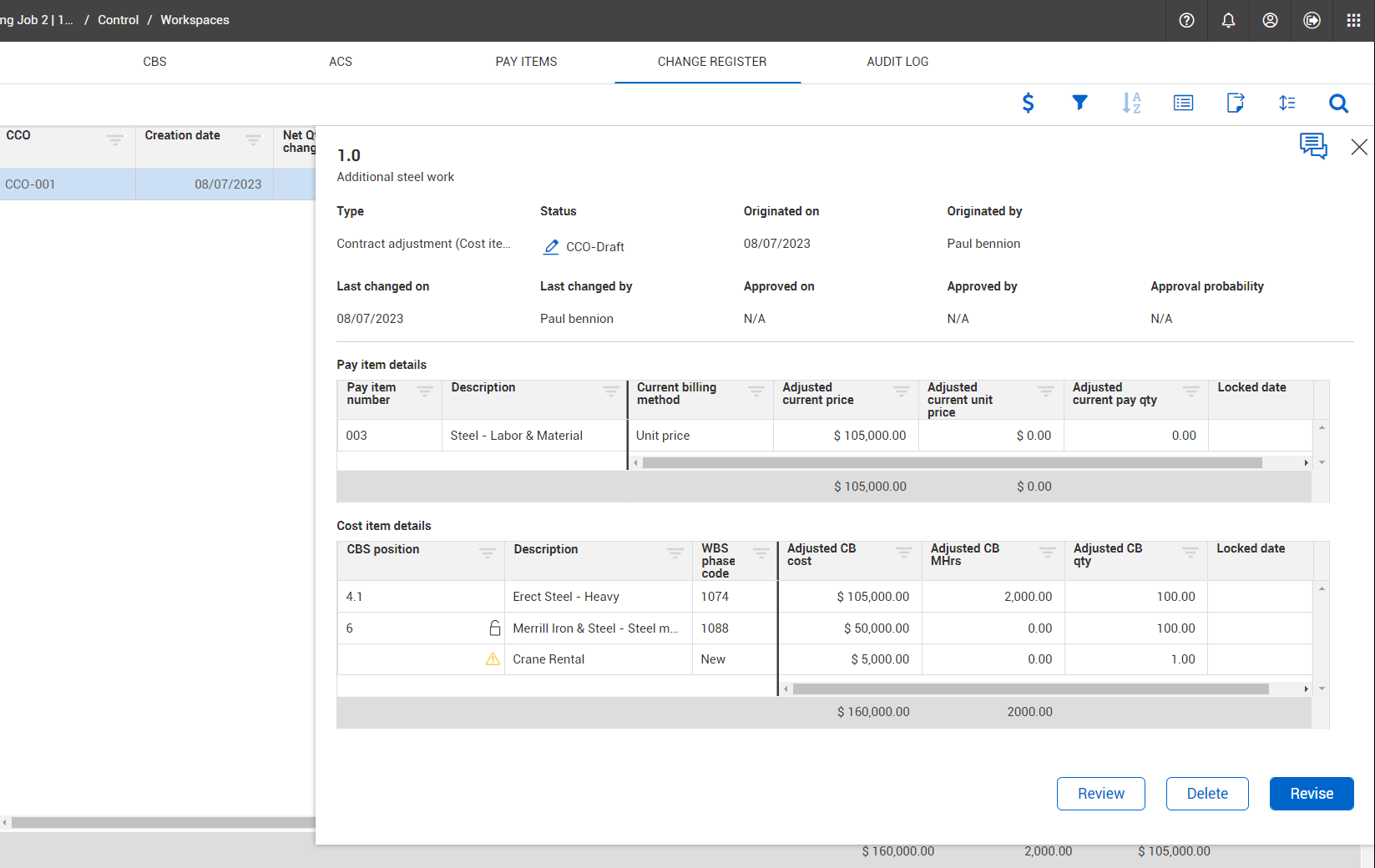Screen dimensions: 1375x868
Task: Open the Adjusted CB cost column filter
Action: pyautogui.click(x=903, y=552)
